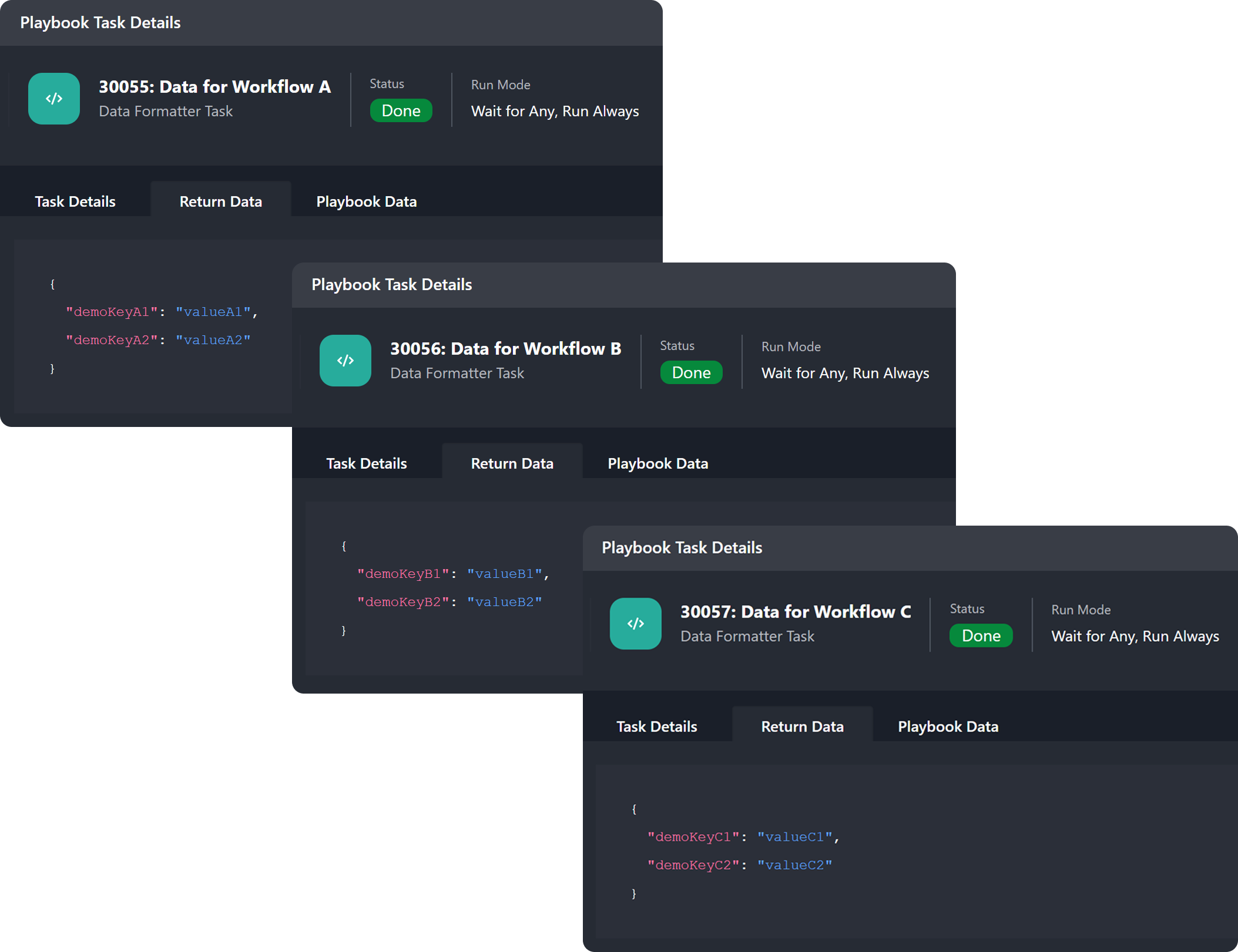Select Return Data tab in Workflow A panel
The image size is (1238, 952).
[220, 201]
